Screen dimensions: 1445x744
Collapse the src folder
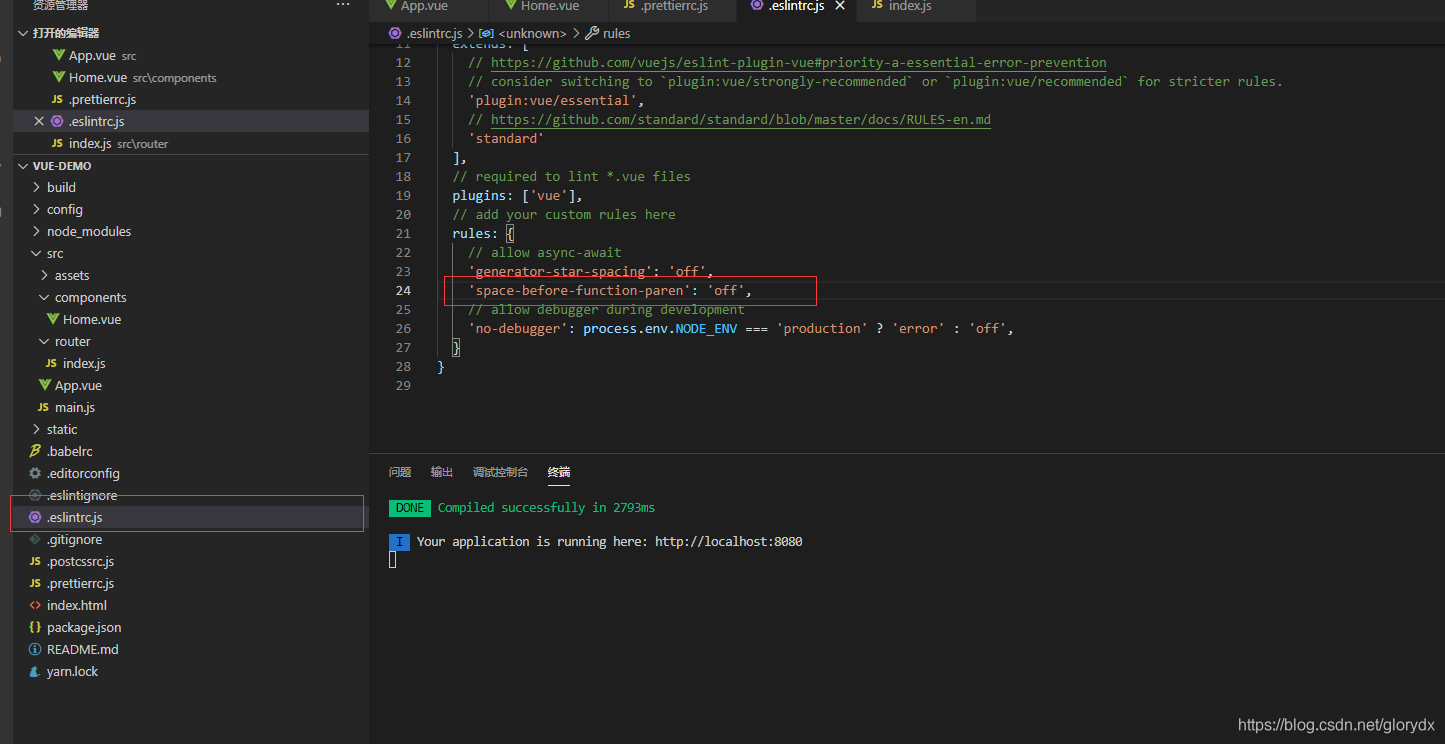[x=55, y=253]
